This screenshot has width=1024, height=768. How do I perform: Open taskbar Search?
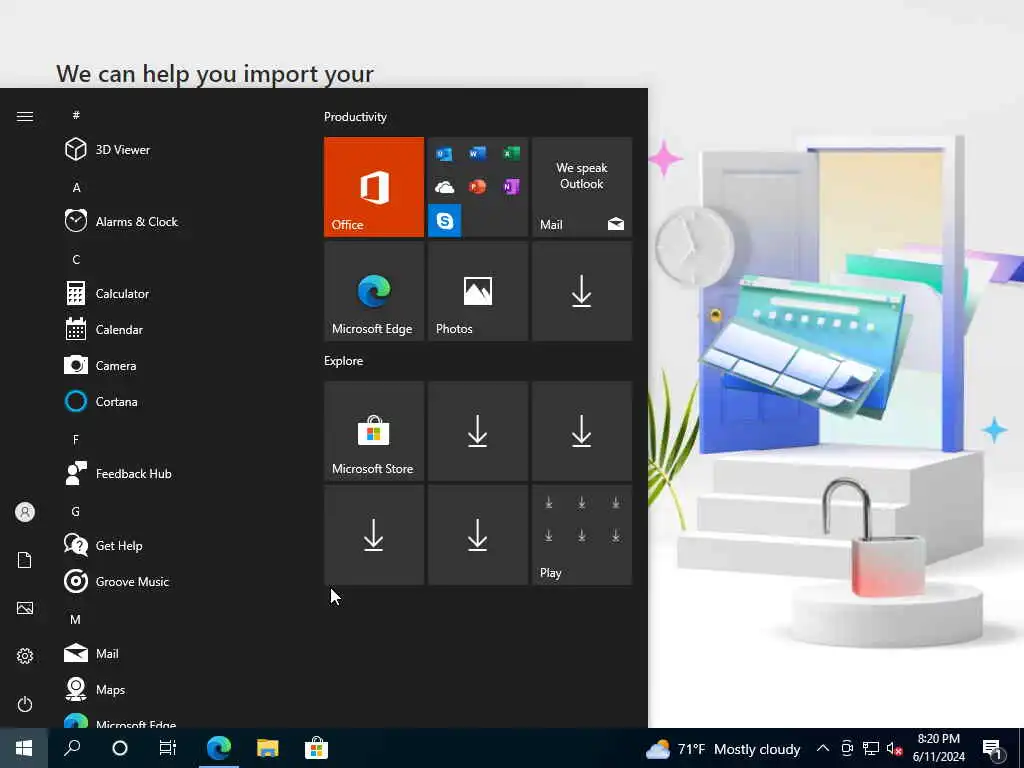click(x=72, y=748)
